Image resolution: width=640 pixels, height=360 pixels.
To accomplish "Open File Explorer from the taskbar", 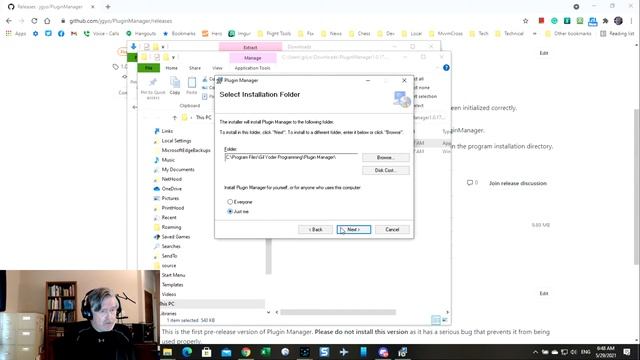I will (167, 352).
